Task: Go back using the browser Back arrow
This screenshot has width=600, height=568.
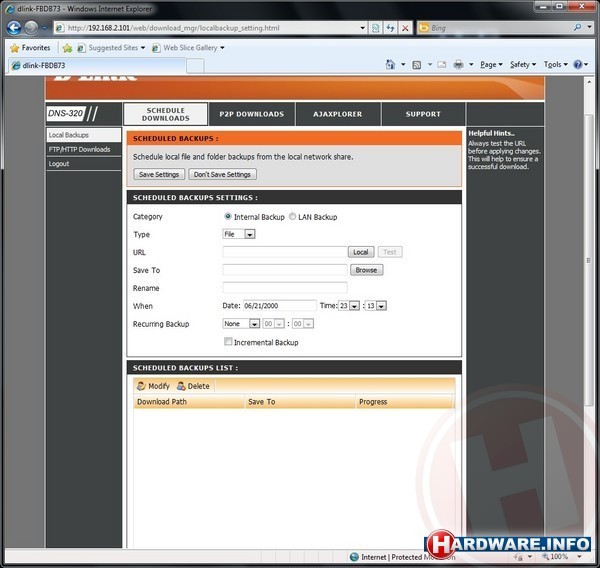Action: click(14, 28)
